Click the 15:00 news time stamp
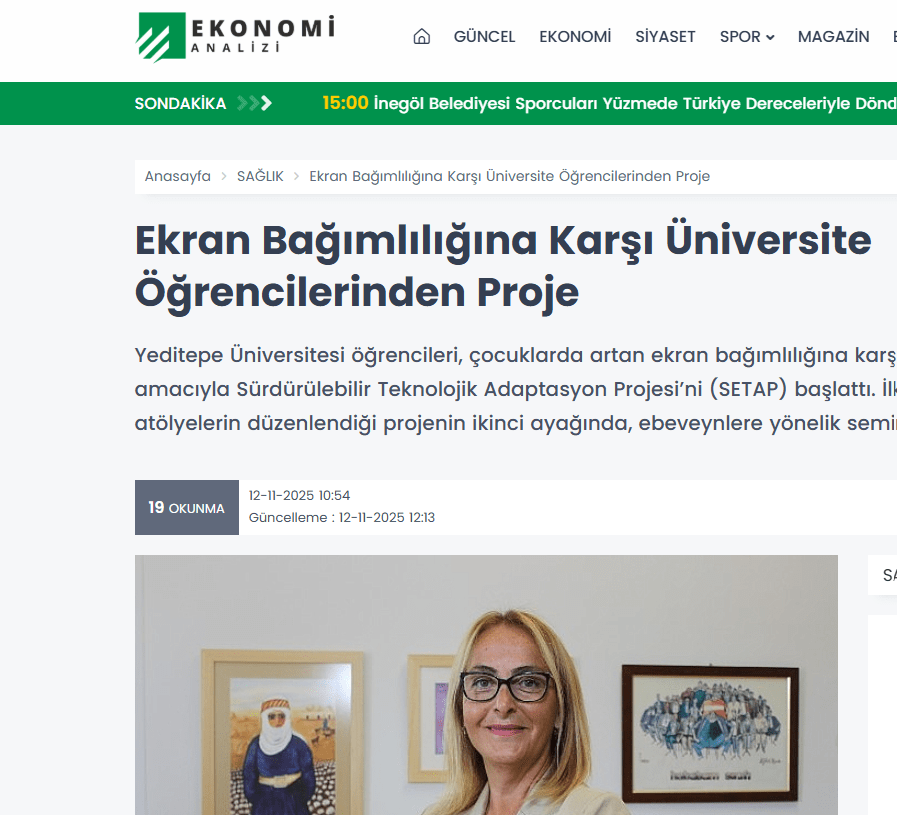 pyautogui.click(x=345, y=103)
